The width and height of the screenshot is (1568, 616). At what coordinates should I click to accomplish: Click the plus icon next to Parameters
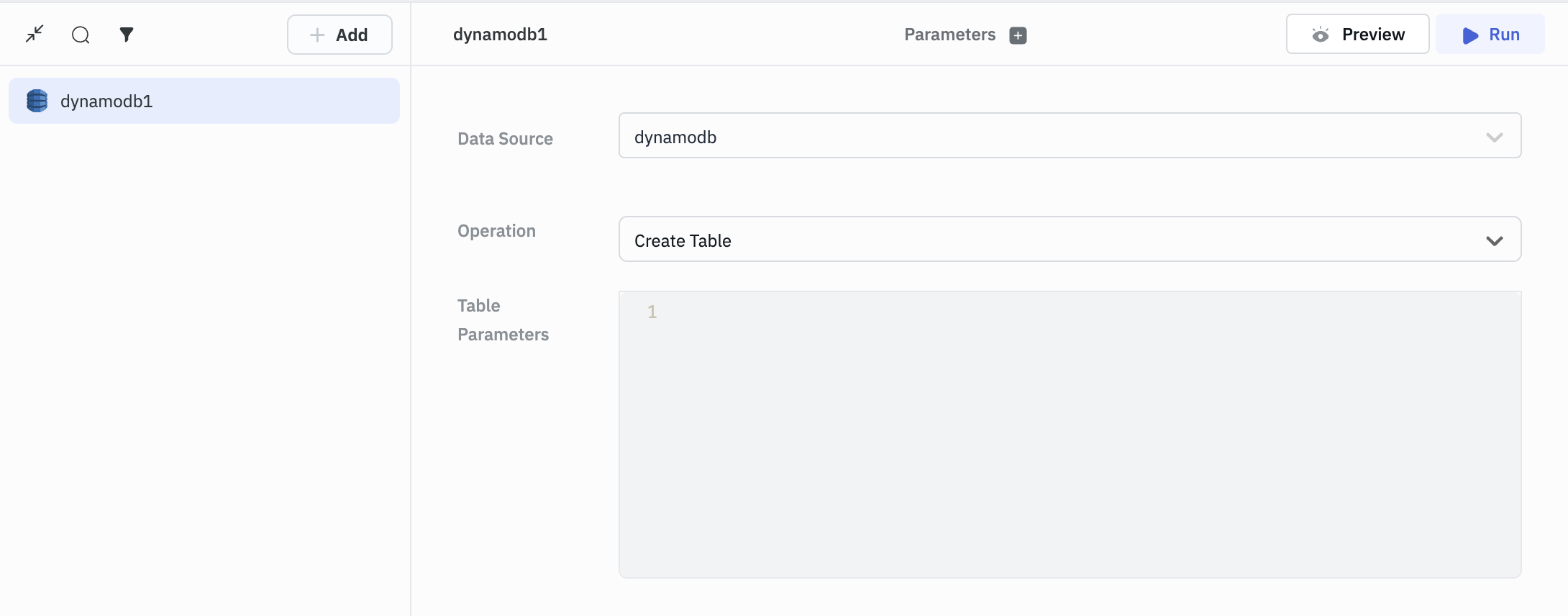(1018, 35)
